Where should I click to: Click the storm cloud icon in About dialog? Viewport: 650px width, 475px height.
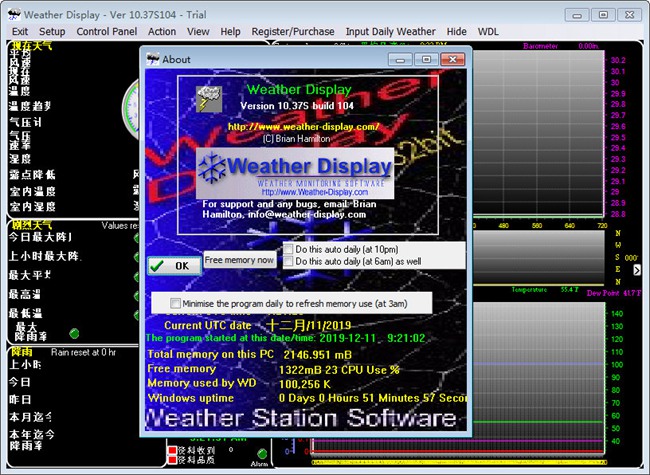click(x=209, y=99)
